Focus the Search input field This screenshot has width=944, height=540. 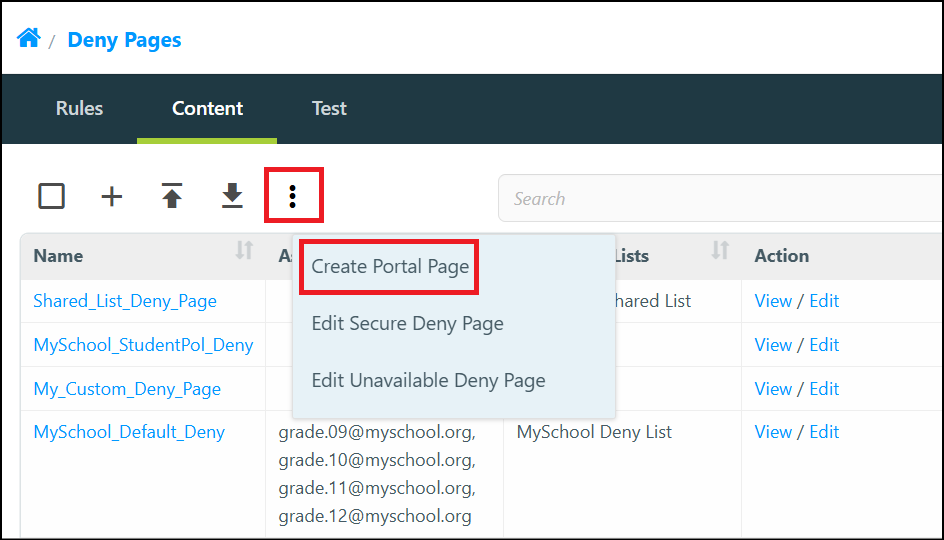[720, 199]
